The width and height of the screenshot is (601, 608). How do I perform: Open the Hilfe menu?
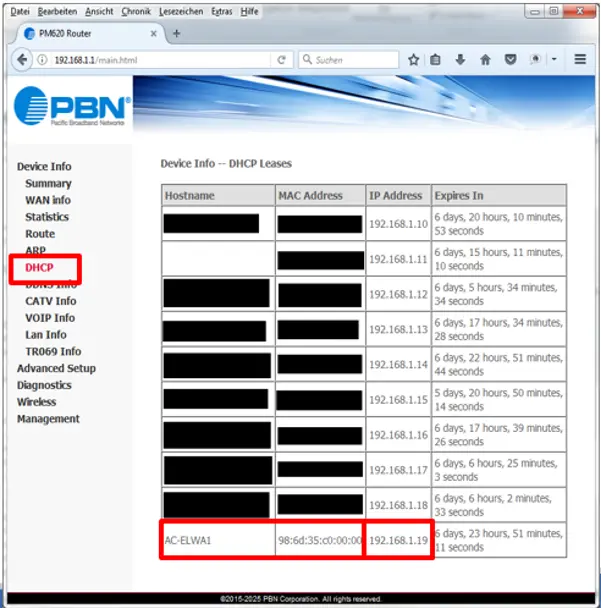coord(249,12)
